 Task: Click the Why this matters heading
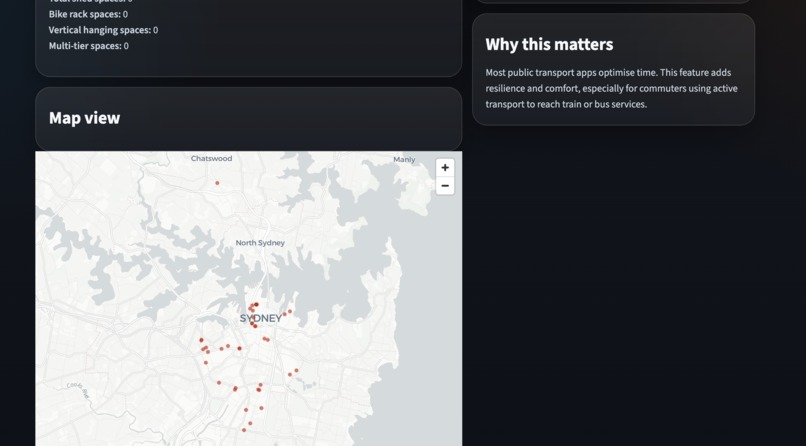pyautogui.click(x=549, y=44)
